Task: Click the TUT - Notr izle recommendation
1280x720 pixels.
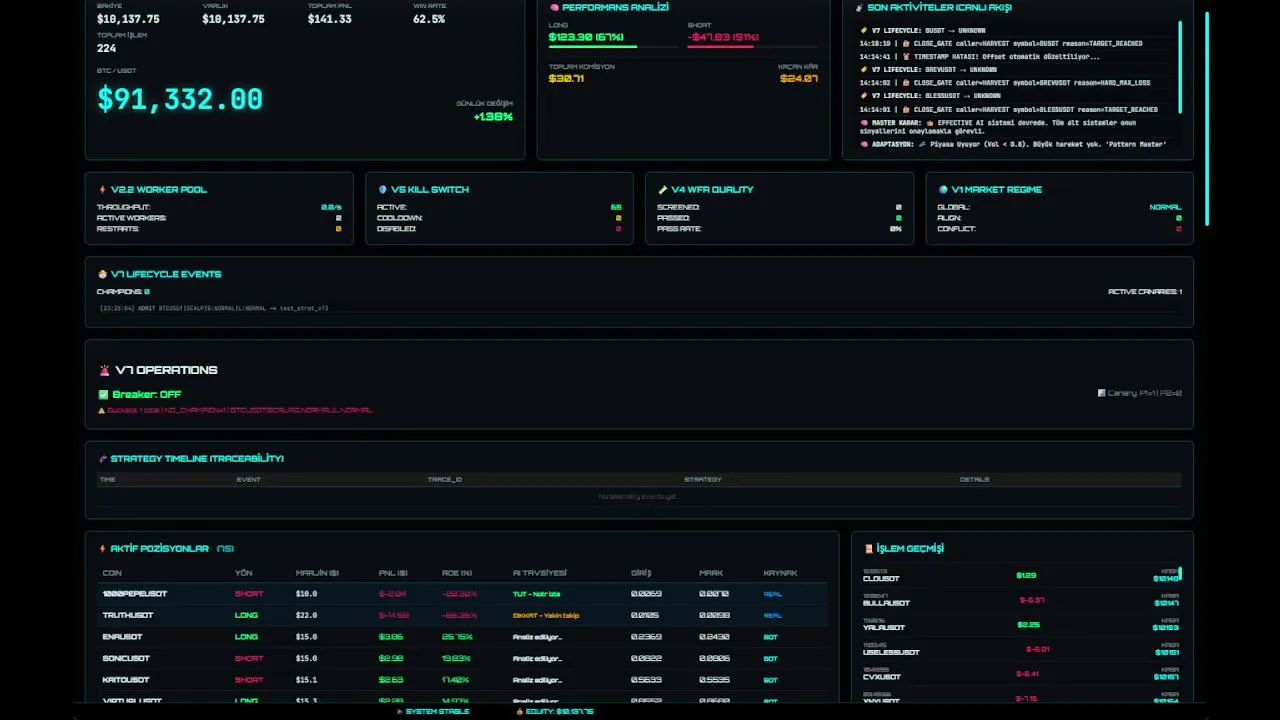Action: 536,594
